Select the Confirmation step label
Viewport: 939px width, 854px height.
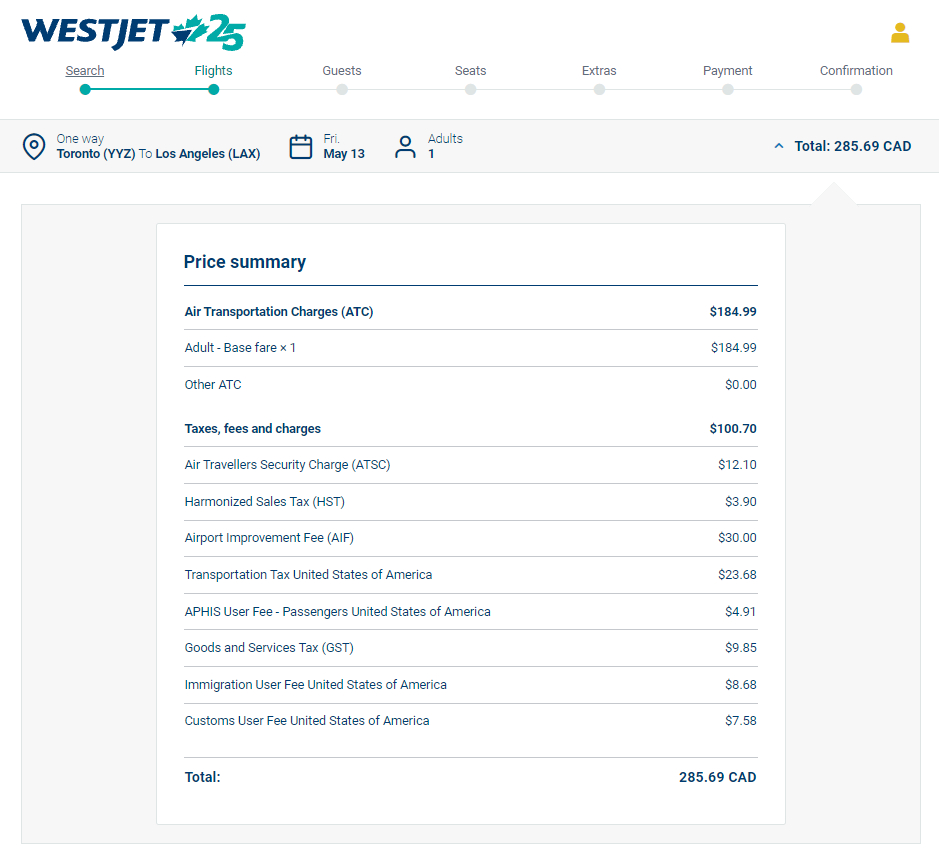856,71
